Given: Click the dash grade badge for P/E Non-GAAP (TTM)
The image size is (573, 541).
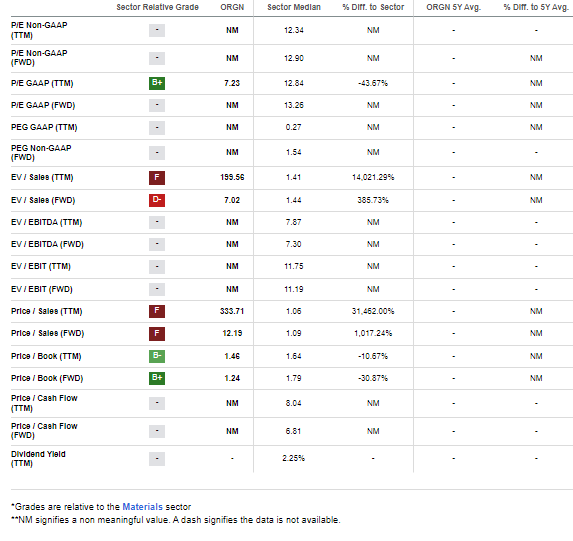Looking at the screenshot, I should [157, 30].
